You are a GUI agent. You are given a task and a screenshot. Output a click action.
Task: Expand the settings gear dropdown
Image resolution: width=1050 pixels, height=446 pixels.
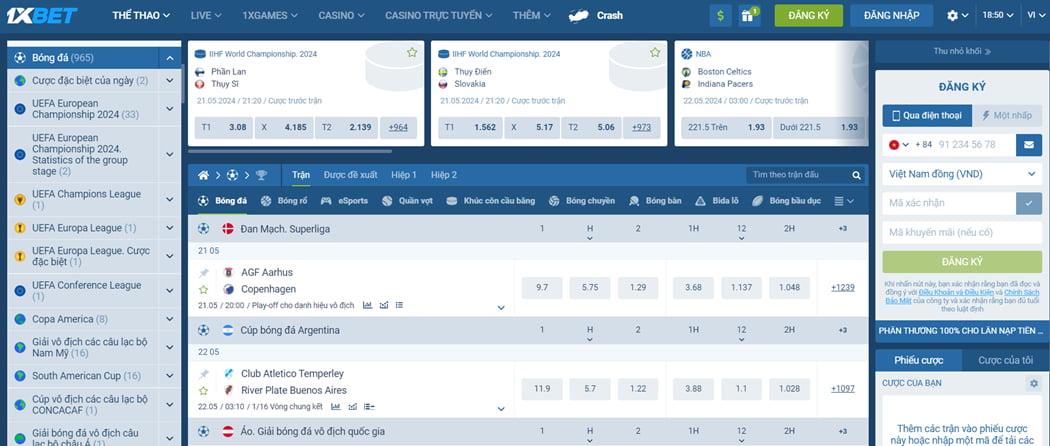tap(957, 15)
